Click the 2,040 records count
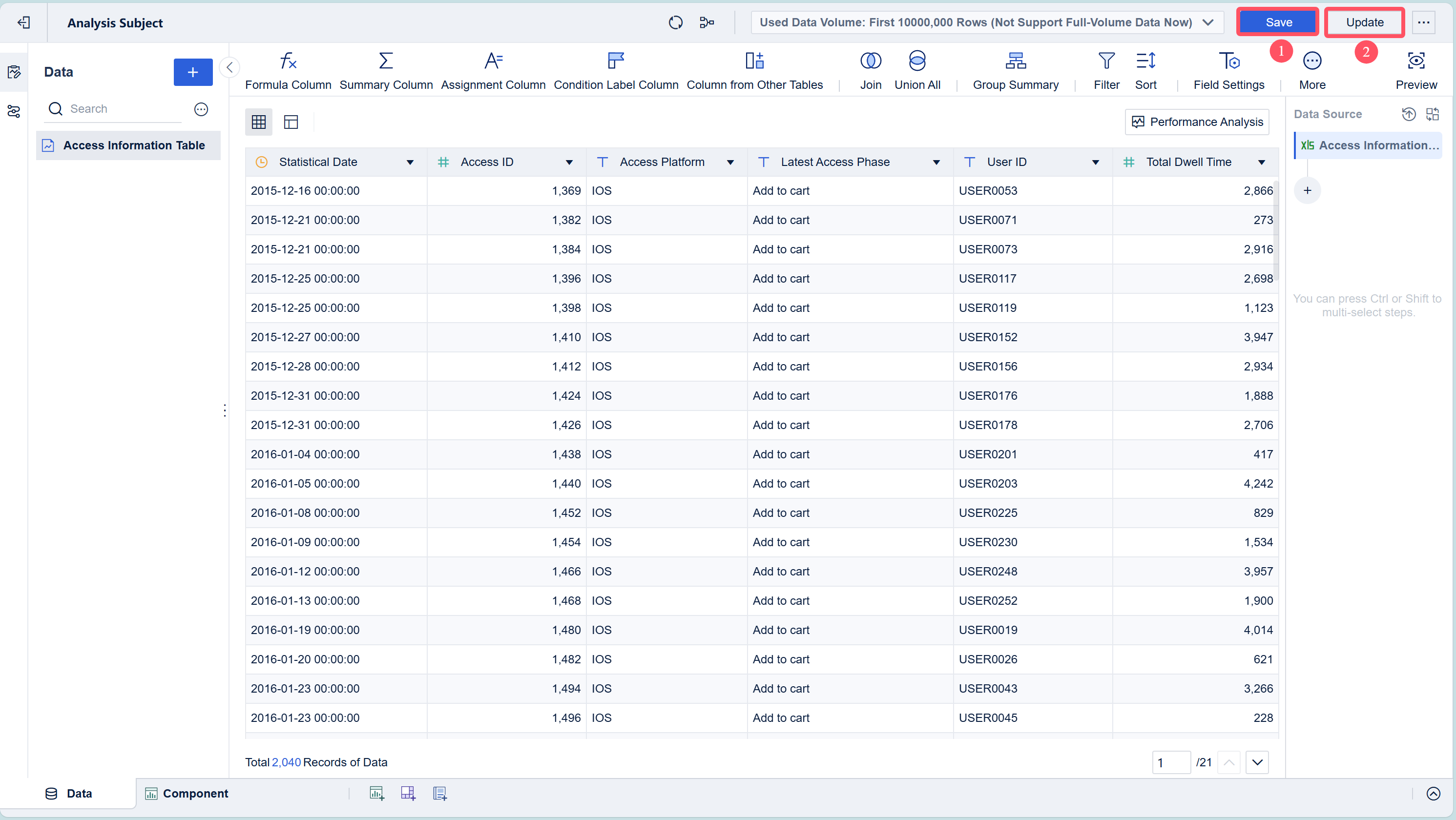 pyautogui.click(x=286, y=762)
